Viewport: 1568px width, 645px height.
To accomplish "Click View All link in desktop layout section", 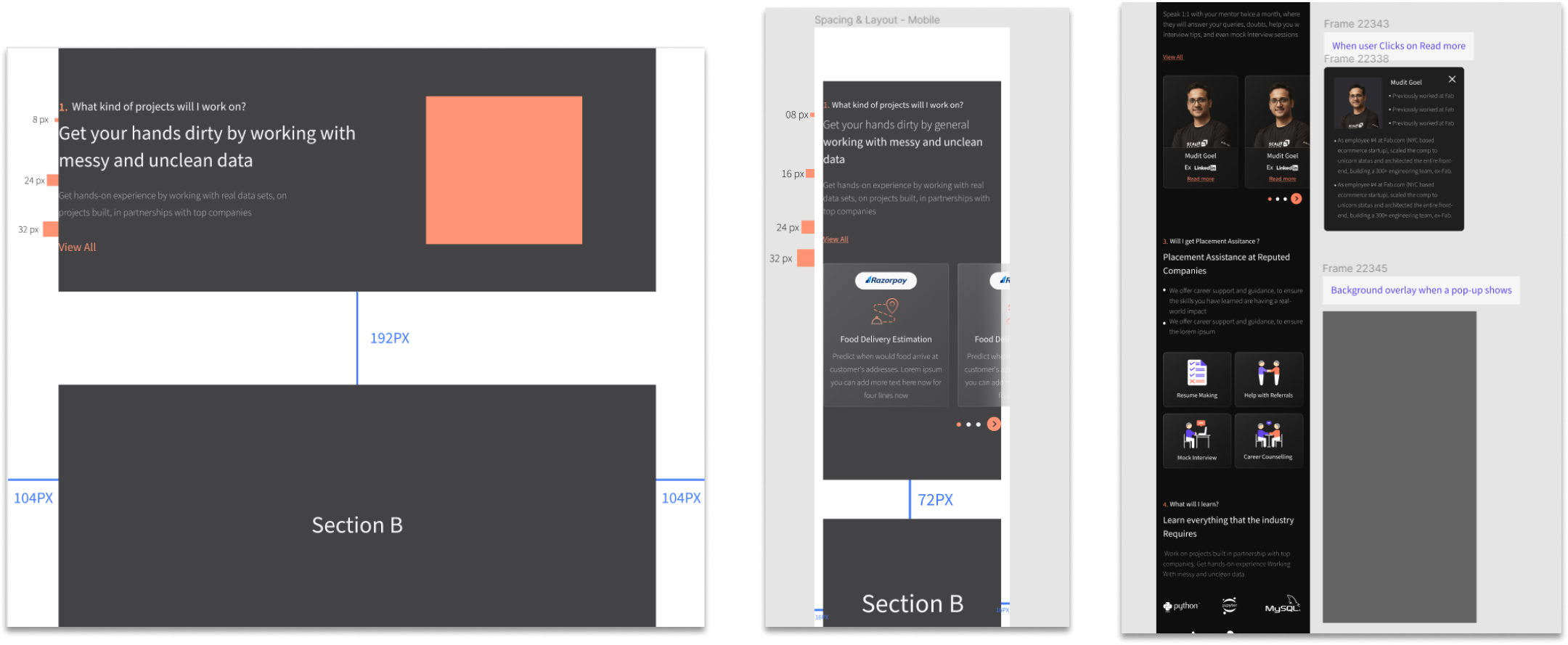I will [77, 247].
